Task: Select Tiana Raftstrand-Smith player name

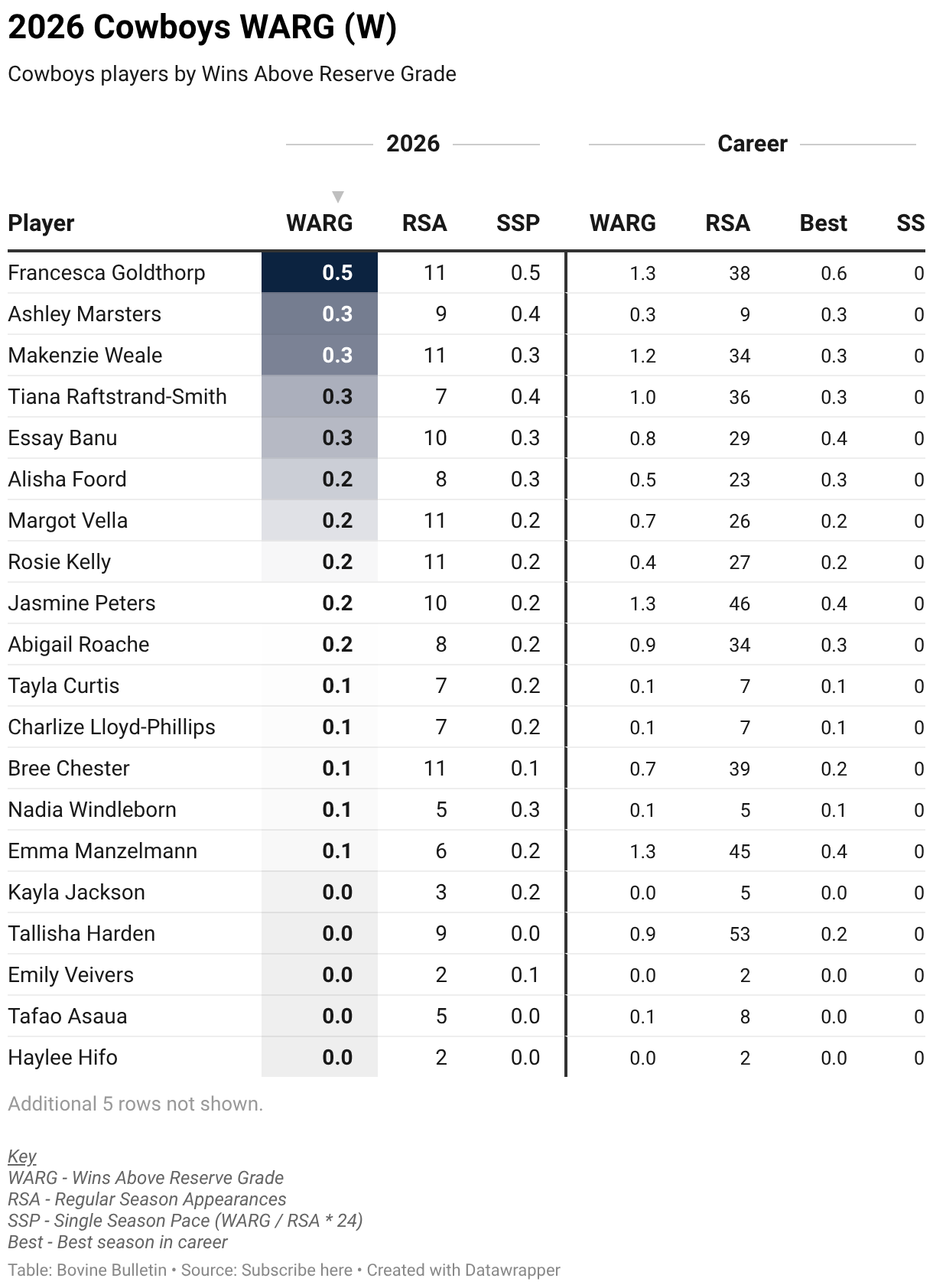Action: pos(118,397)
